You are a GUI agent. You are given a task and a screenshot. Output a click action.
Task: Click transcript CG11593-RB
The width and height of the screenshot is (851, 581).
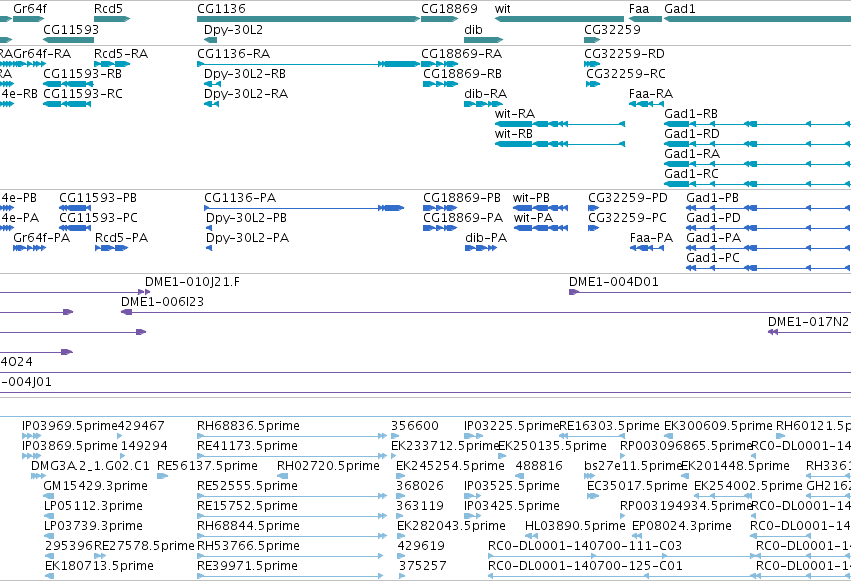pyautogui.click(x=82, y=74)
